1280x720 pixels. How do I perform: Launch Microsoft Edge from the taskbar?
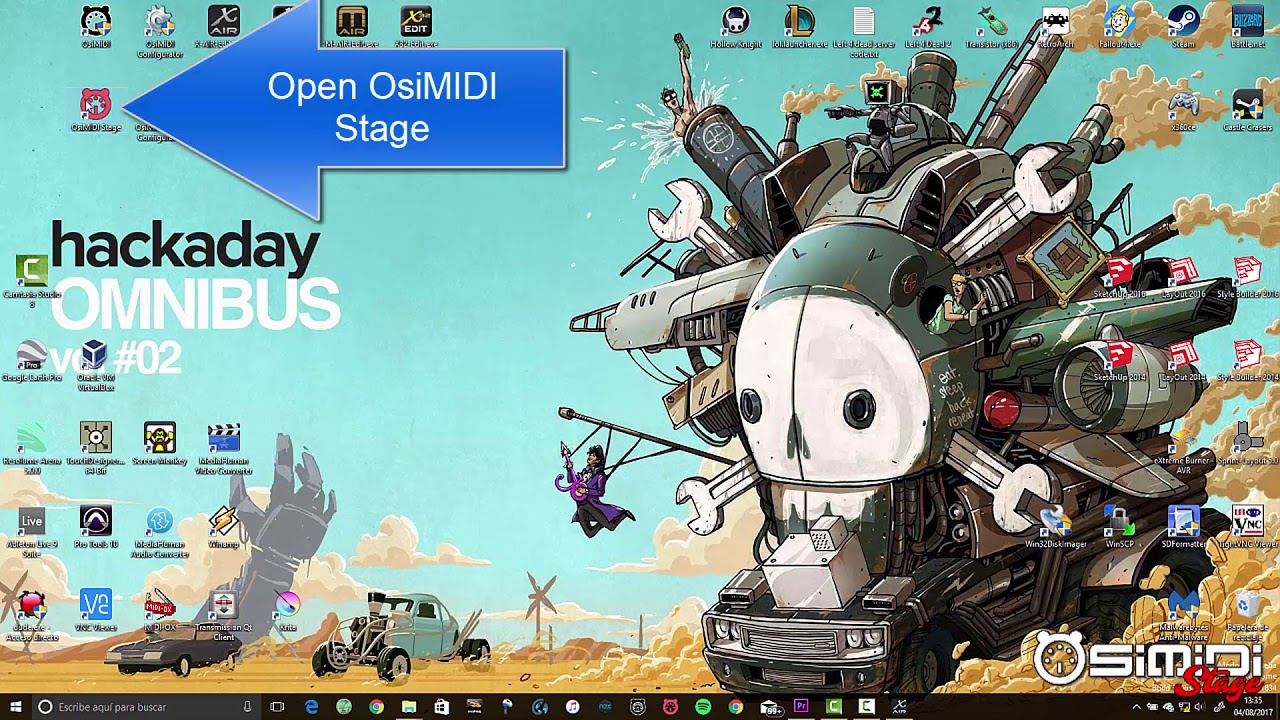tap(311, 707)
